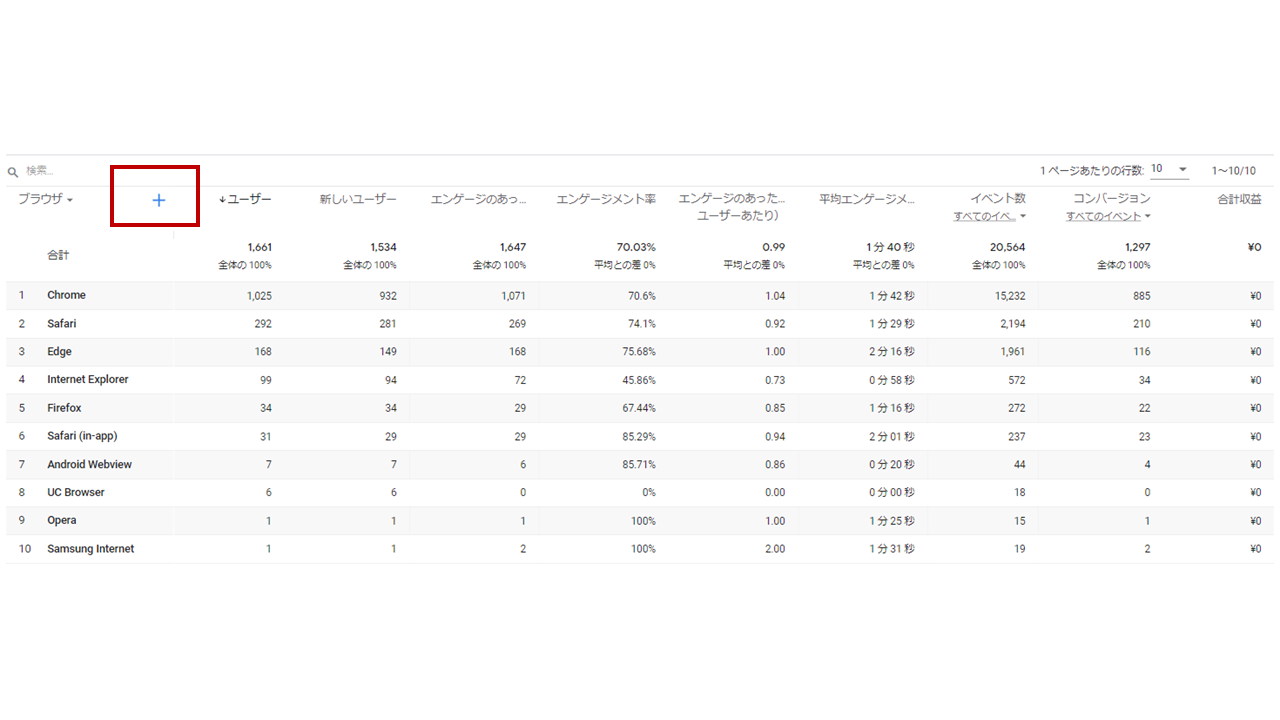This screenshot has height=720, width=1280.
Task: Expand すべてのイベント under イベント数
Action: click(x=990, y=216)
